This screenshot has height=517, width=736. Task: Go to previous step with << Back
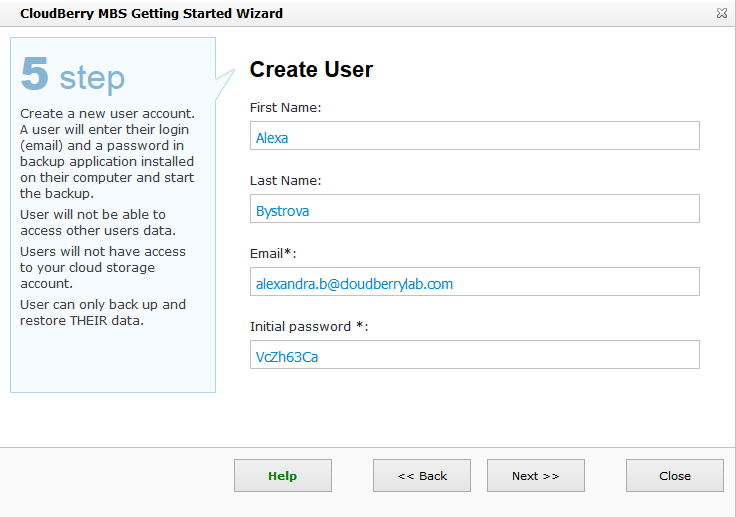[x=422, y=476]
